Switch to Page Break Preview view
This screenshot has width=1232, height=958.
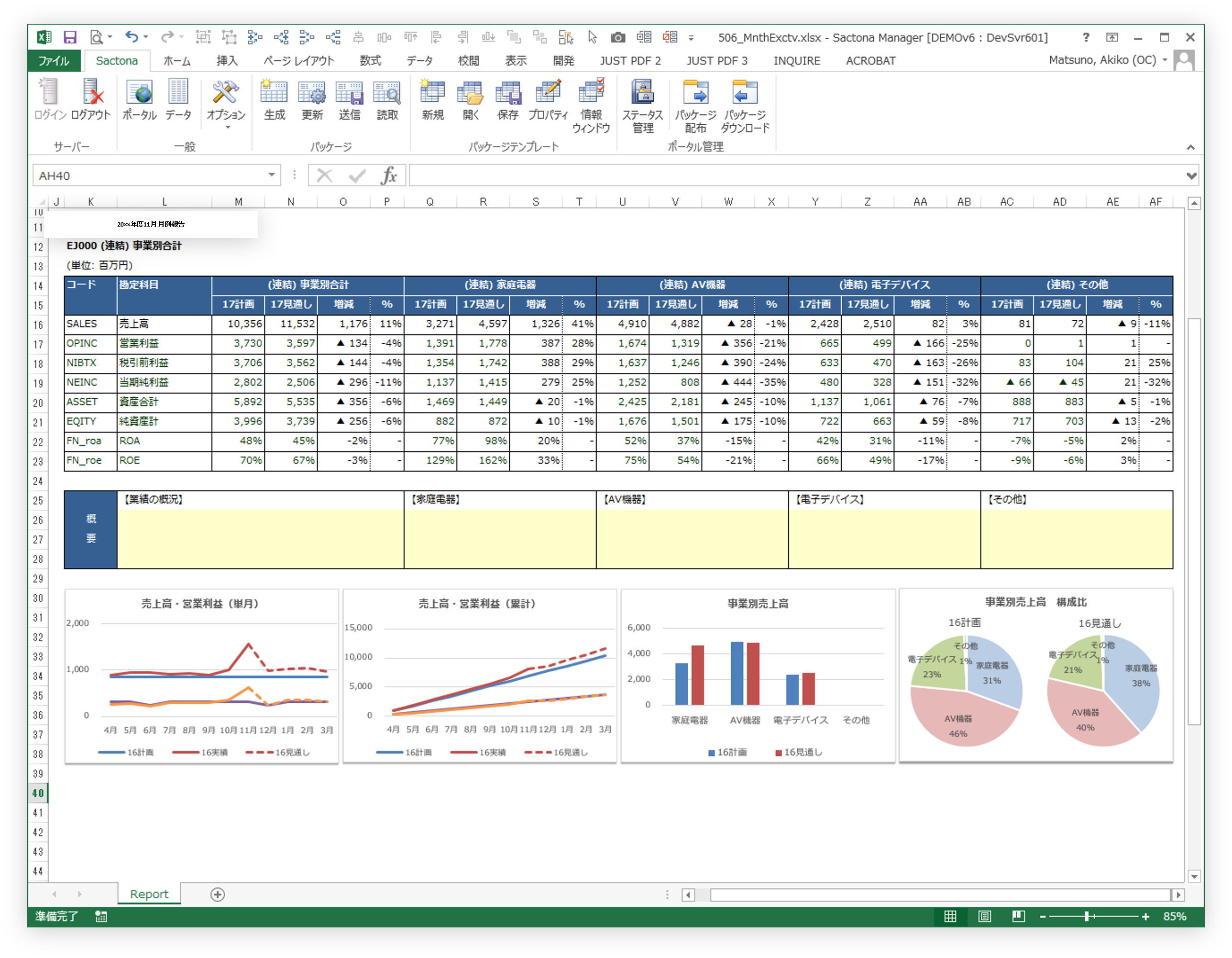[1018, 916]
